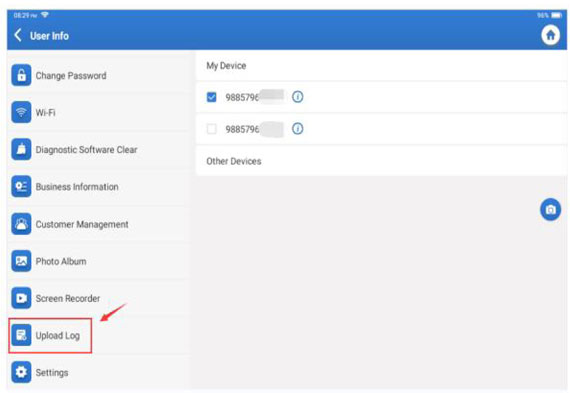Tap the Settings gear icon
570x393 pixels.
click(21, 372)
